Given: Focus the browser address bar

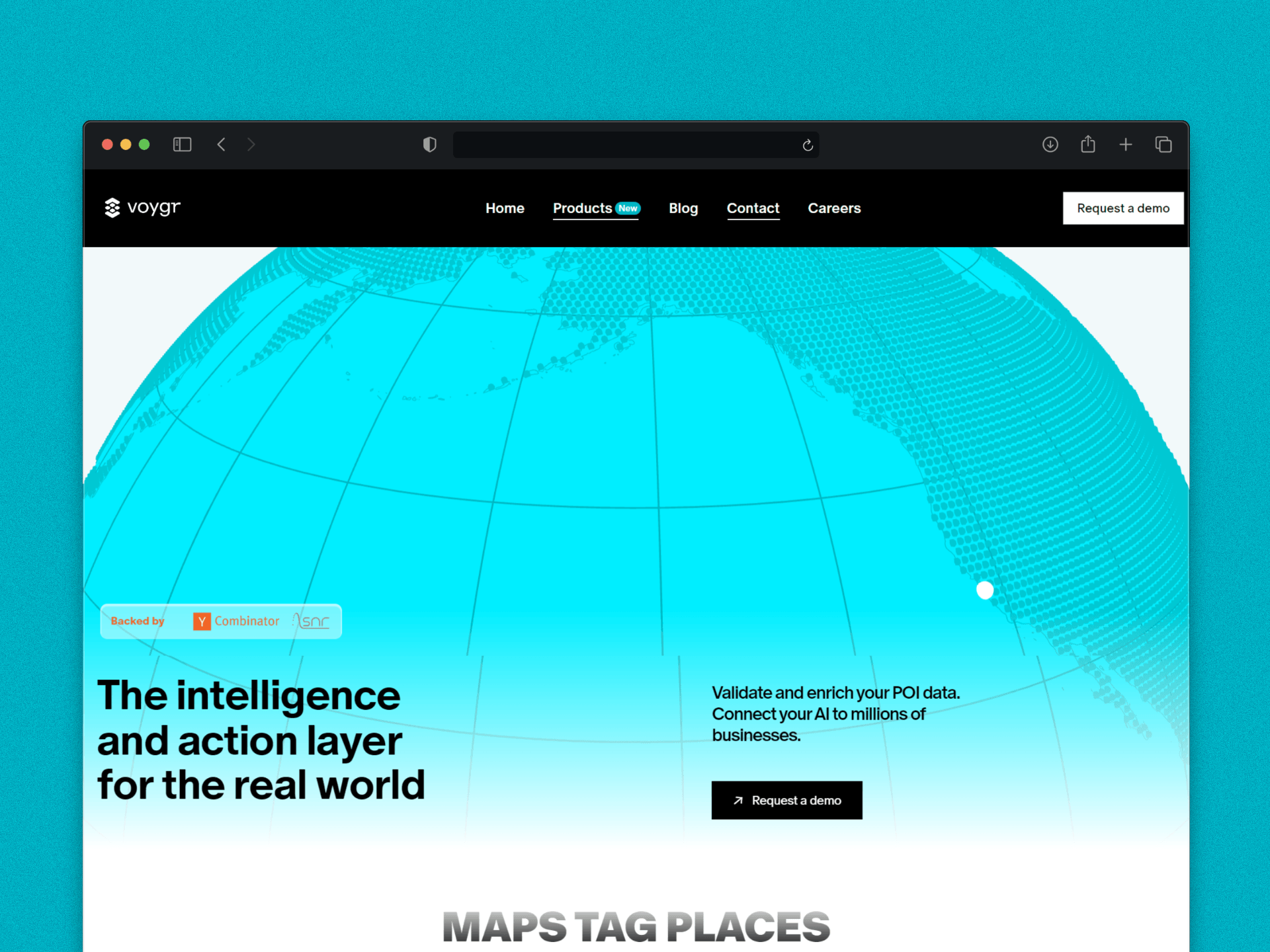Looking at the screenshot, I should pos(636,145).
